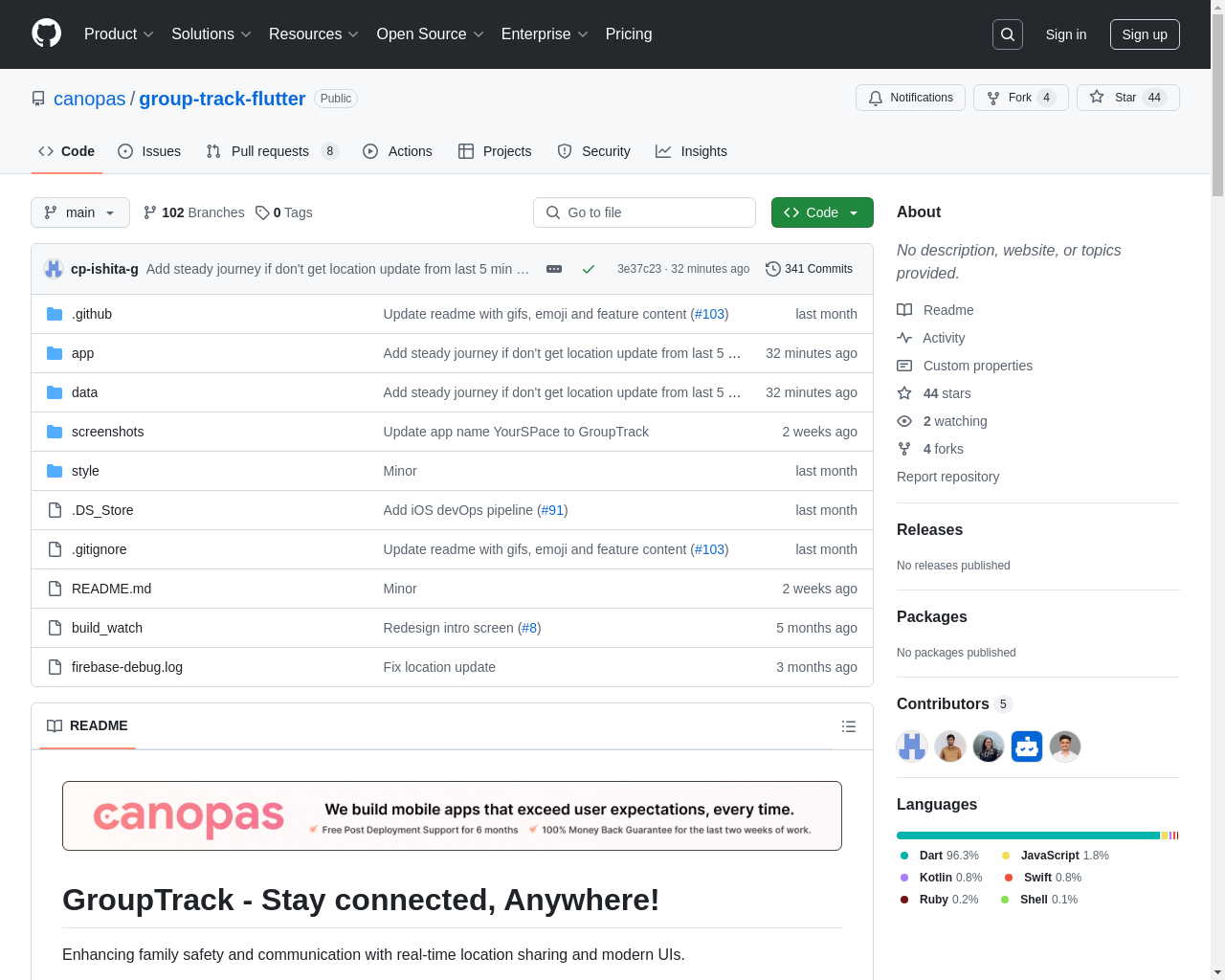Click the .DS_Store file icon

click(55, 510)
